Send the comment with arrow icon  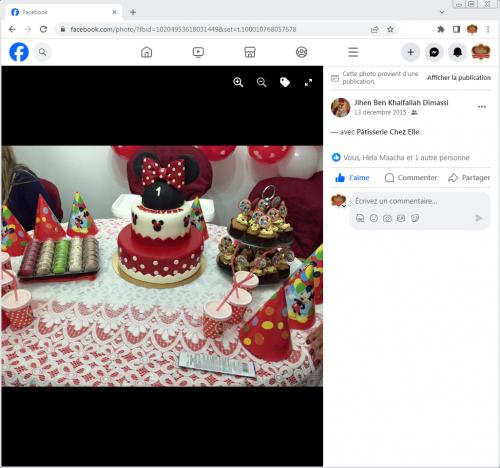click(x=479, y=218)
